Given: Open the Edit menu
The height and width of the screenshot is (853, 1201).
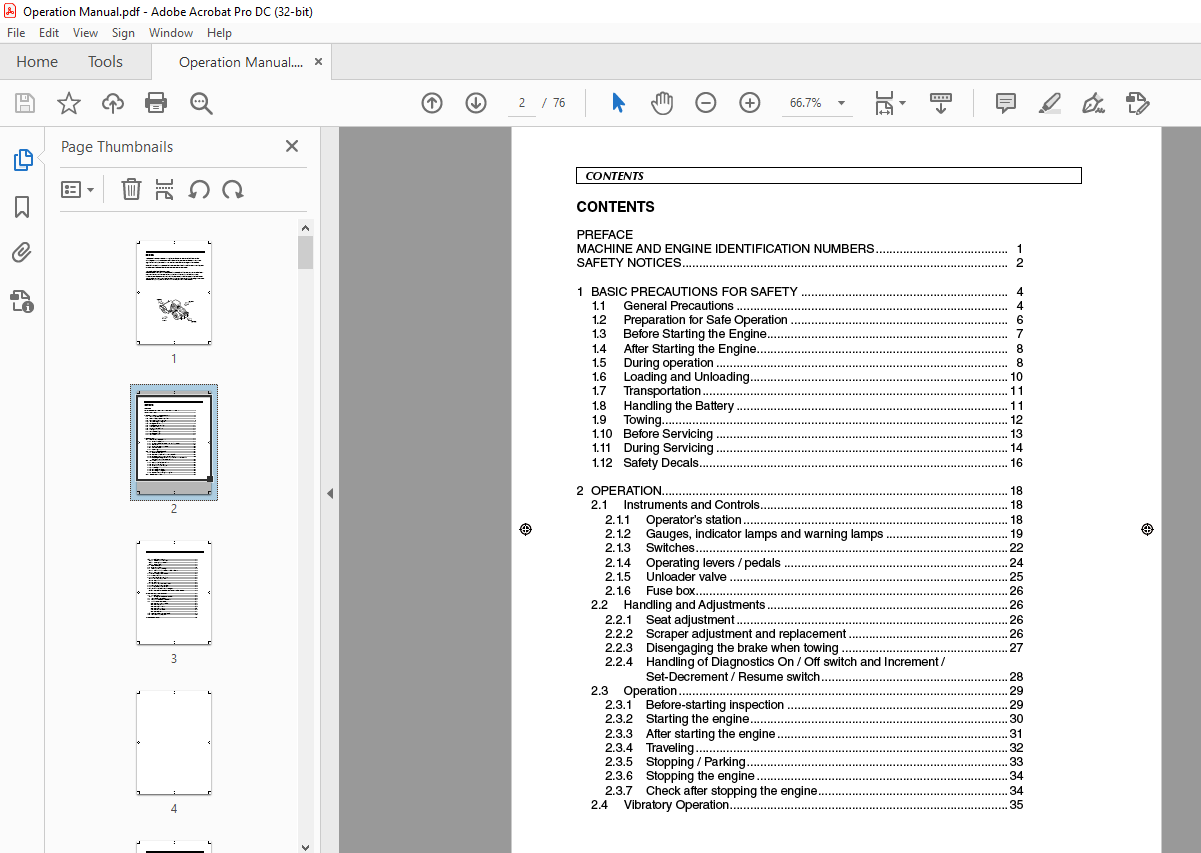Looking at the screenshot, I should (49, 33).
